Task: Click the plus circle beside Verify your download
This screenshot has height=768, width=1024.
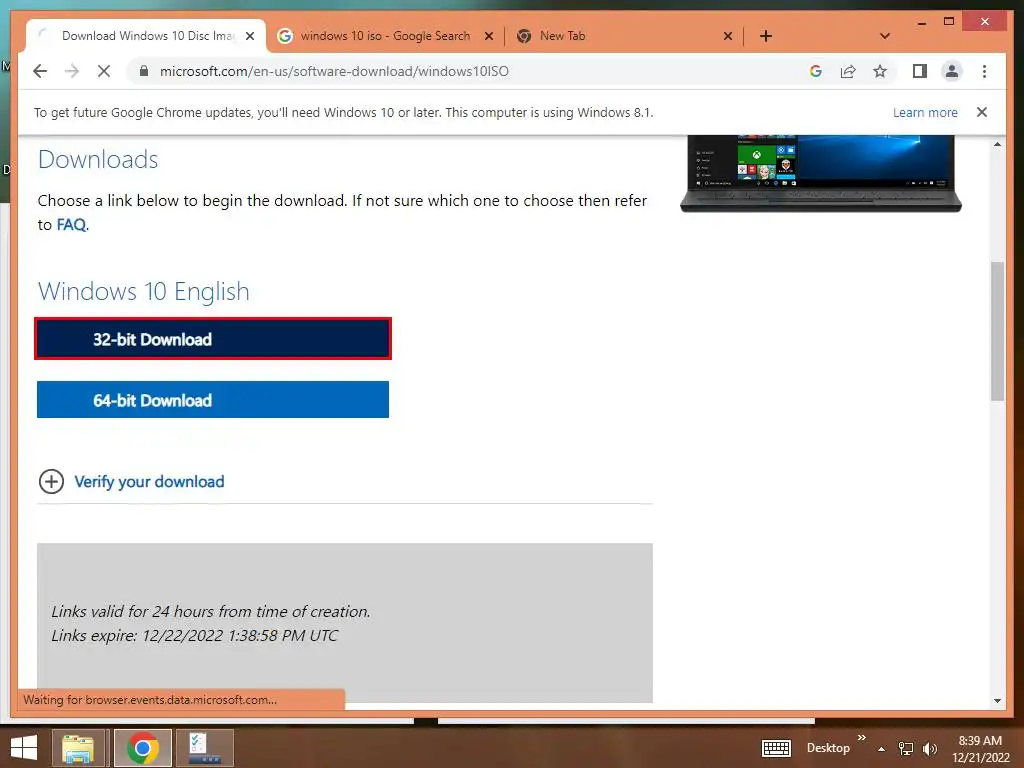Action: [51, 481]
